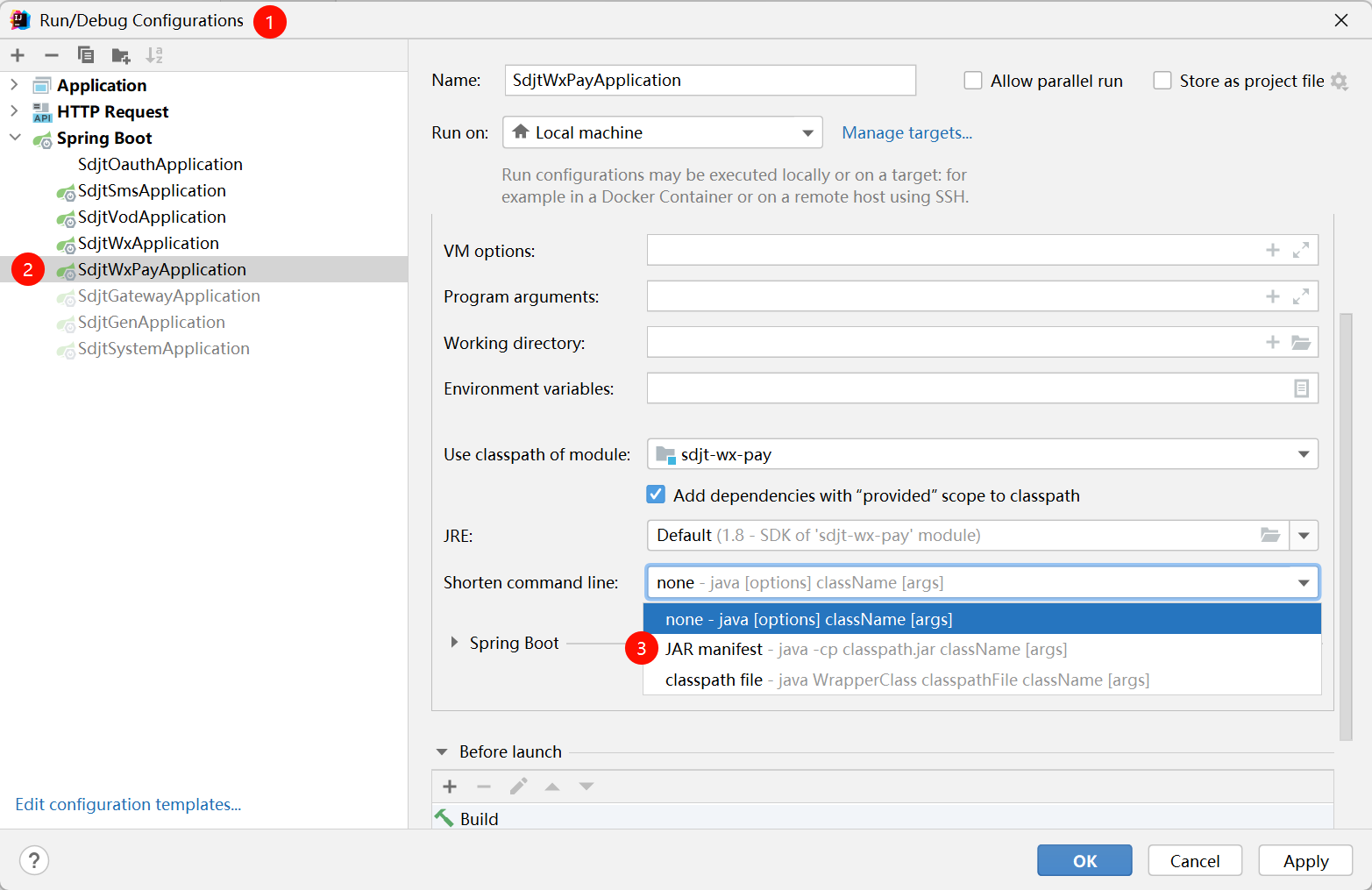Viewport: 1372px width, 890px height.
Task: Expand the VM options editor
Action: coord(1300,249)
